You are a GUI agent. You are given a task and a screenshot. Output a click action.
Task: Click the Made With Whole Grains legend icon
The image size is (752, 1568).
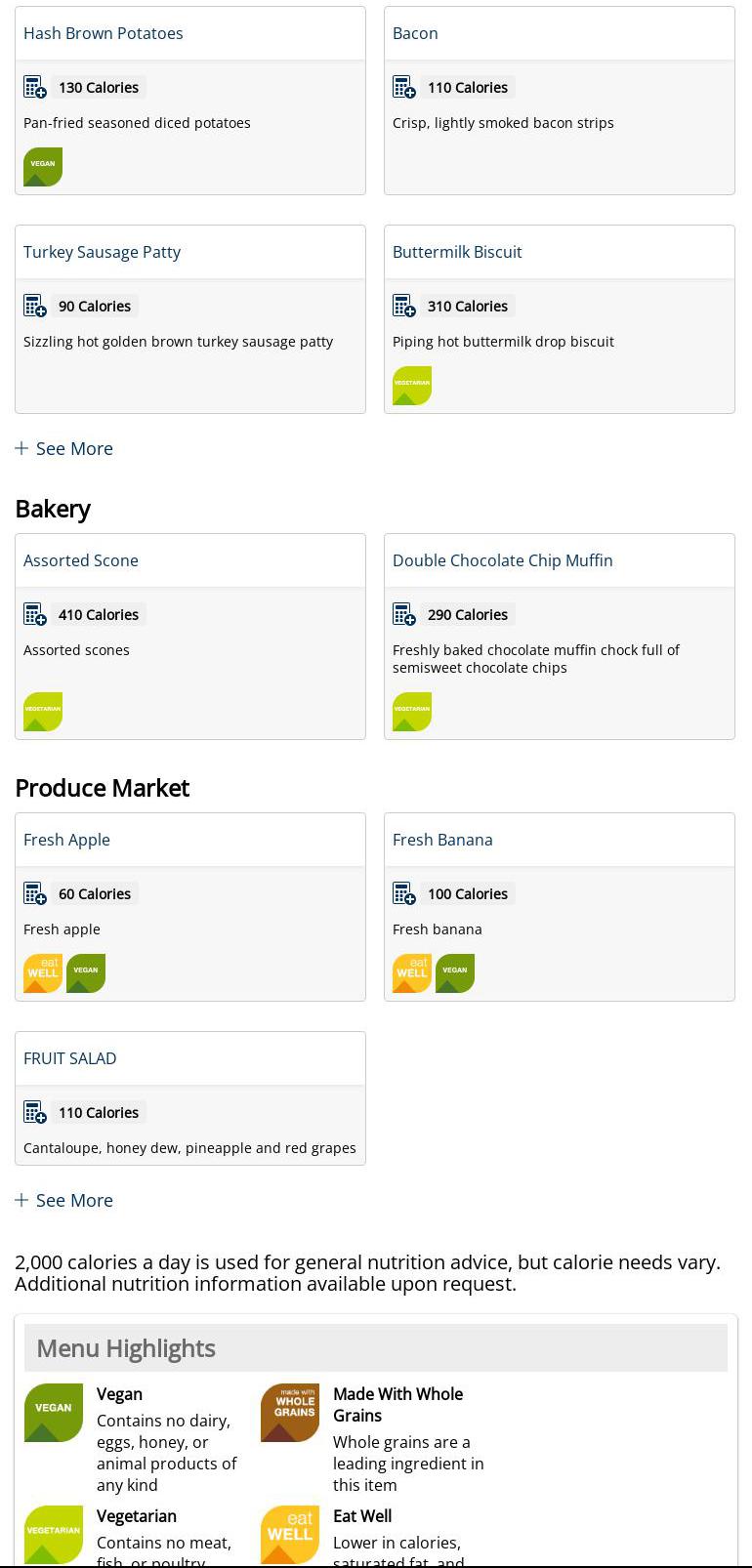(290, 1413)
